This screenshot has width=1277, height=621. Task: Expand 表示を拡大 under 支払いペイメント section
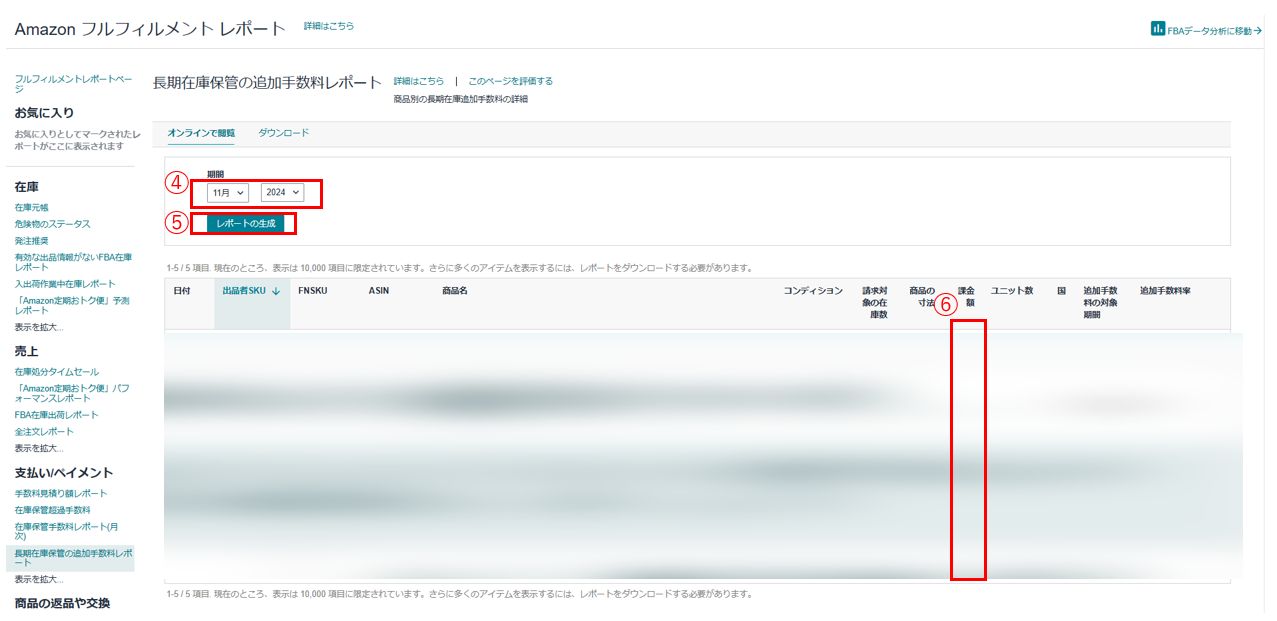coord(39,579)
